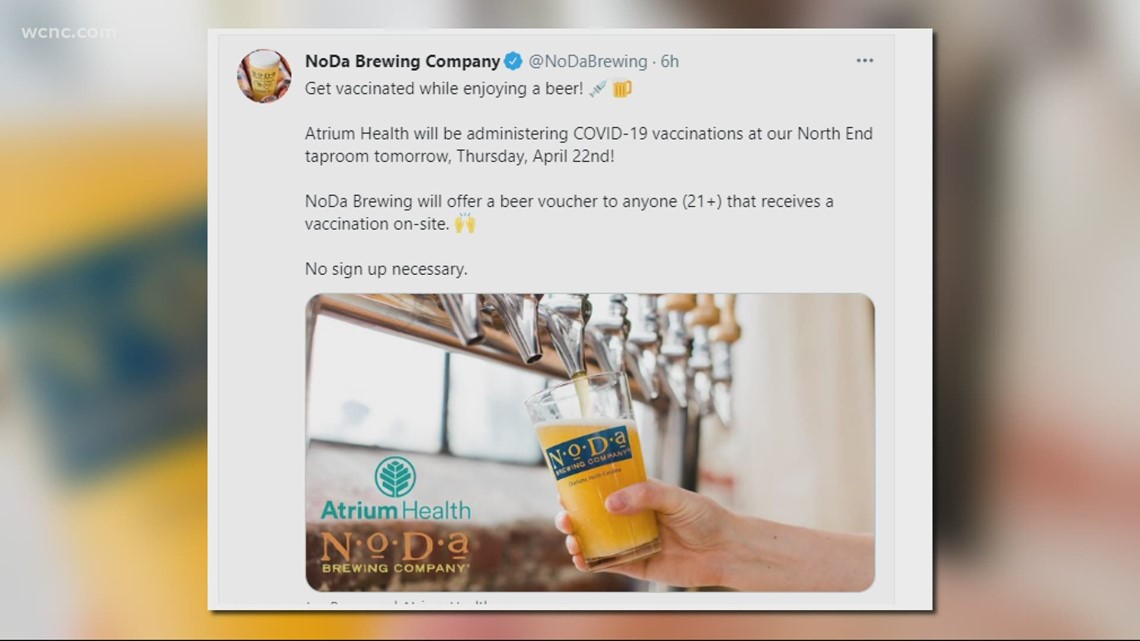This screenshot has width=1140, height=641.
Task: Click the Atrium Health tree logo in image
Action: tap(395, 477)
